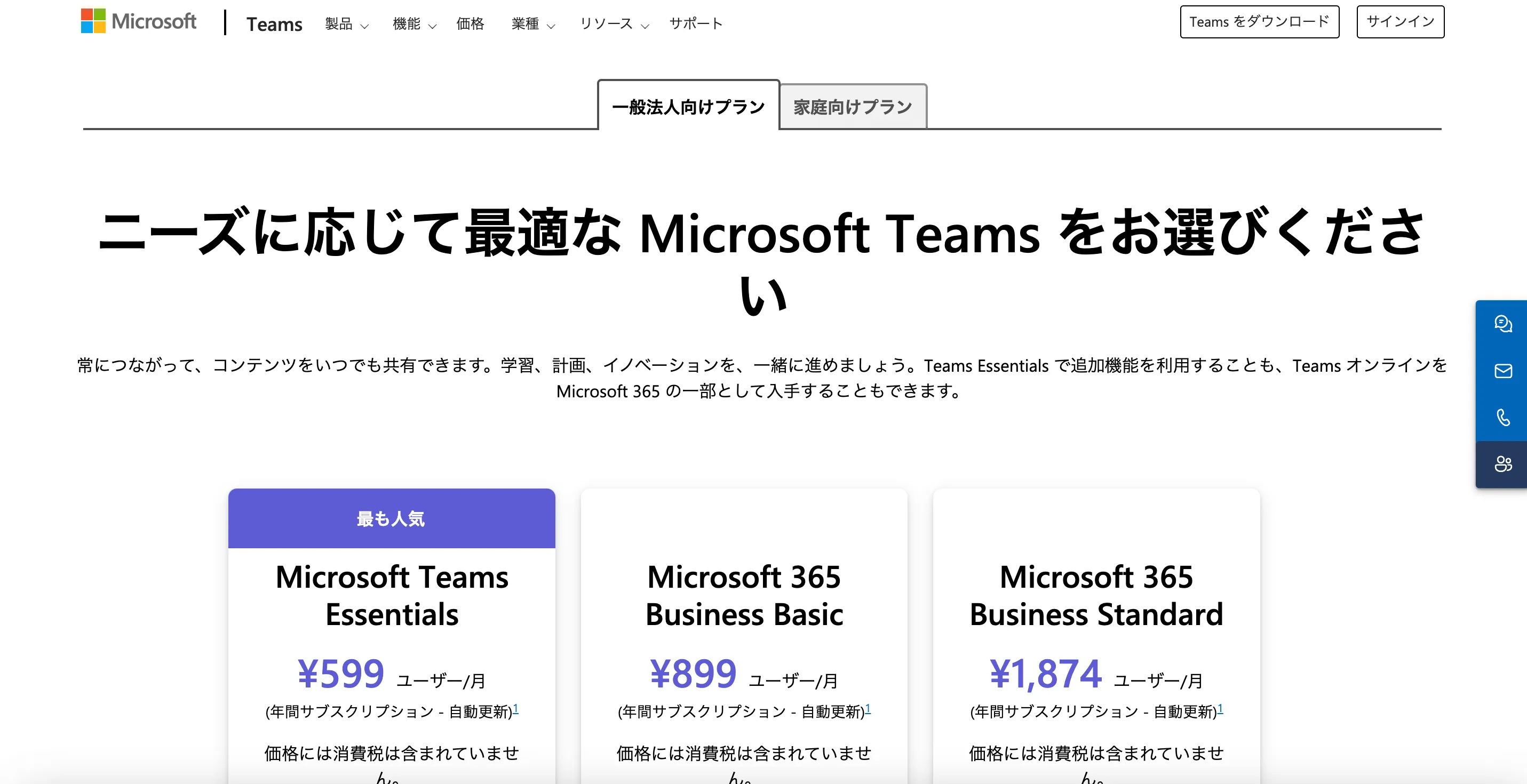Click the 最も人気 banner
1527x784 pixels.
[x=391, y=518]
